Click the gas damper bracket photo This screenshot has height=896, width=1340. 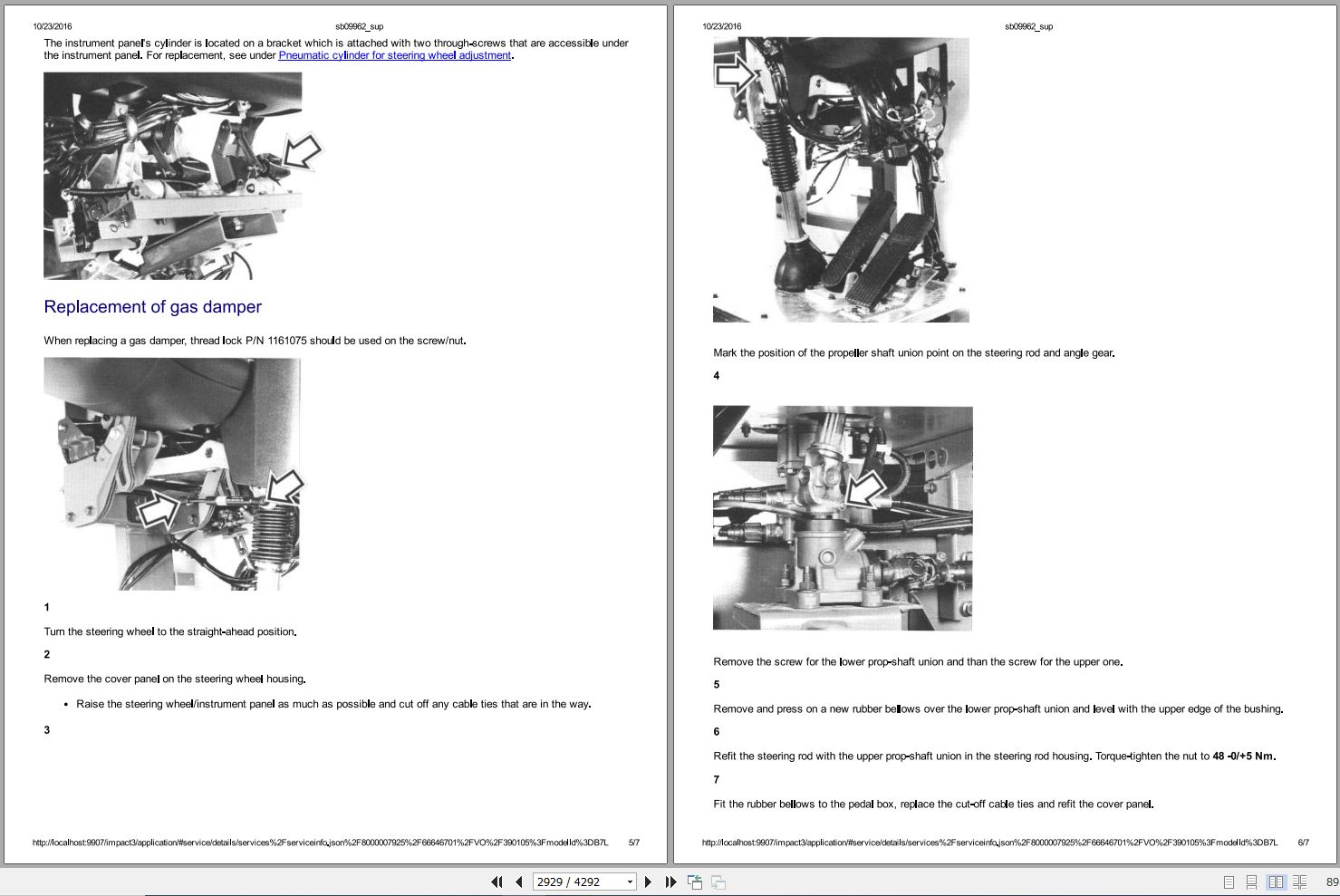point(172,474)
